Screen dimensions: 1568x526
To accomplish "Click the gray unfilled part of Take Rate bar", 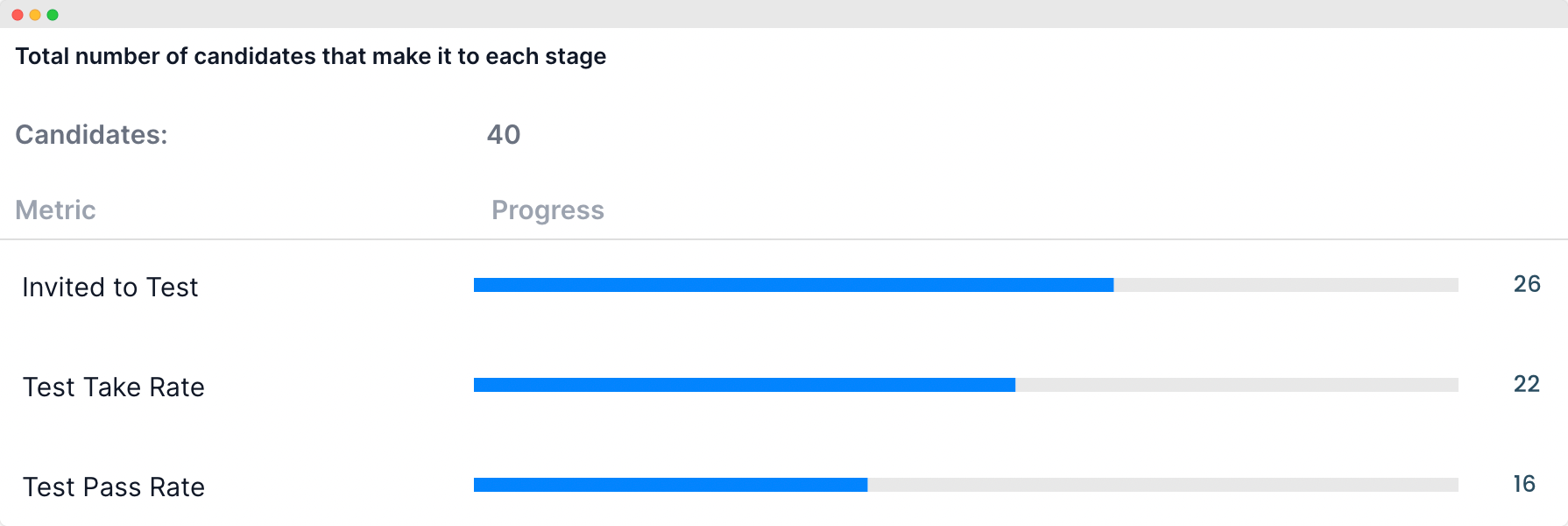I will click(1237, 385).
